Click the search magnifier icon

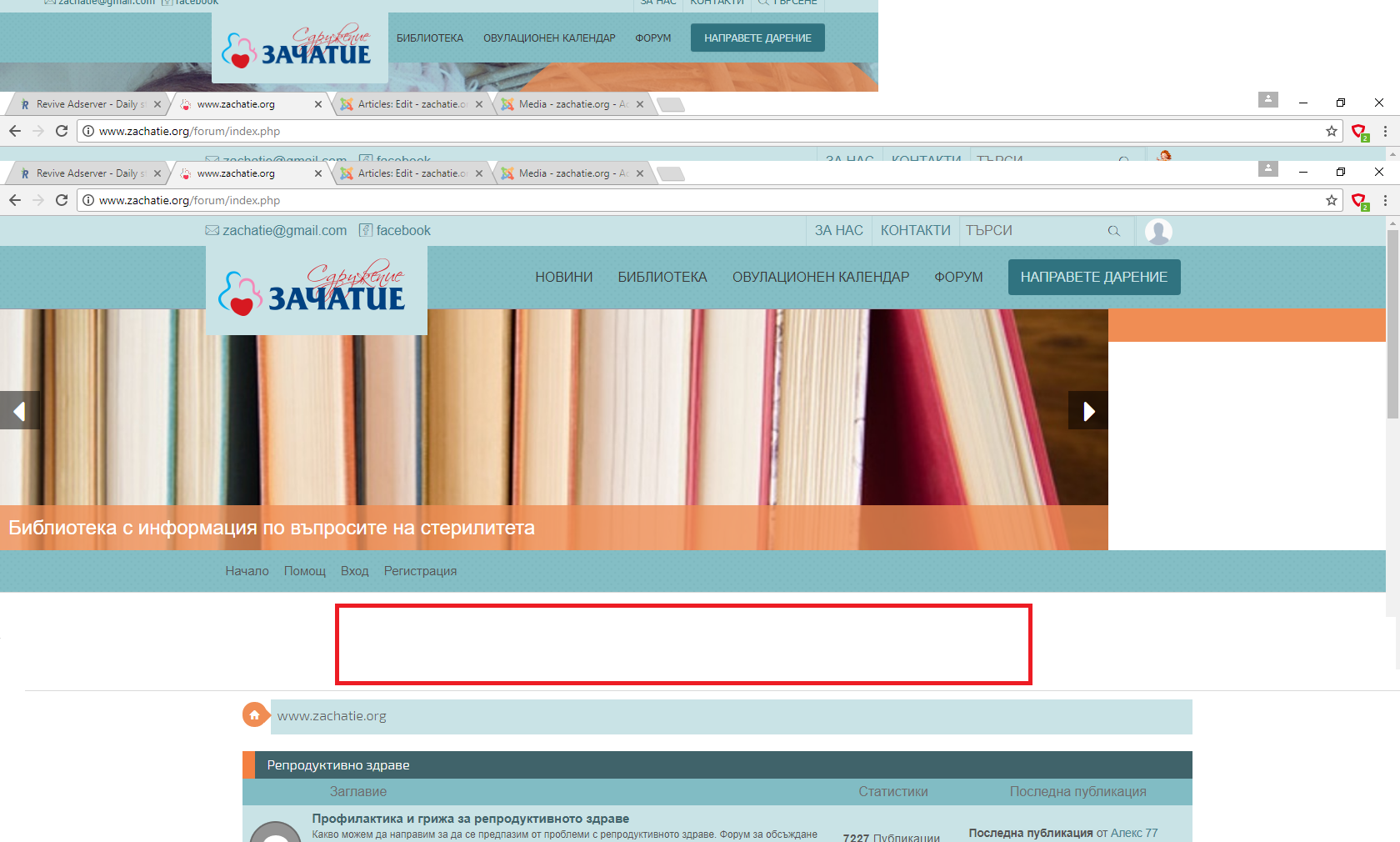coord(1113,231)
